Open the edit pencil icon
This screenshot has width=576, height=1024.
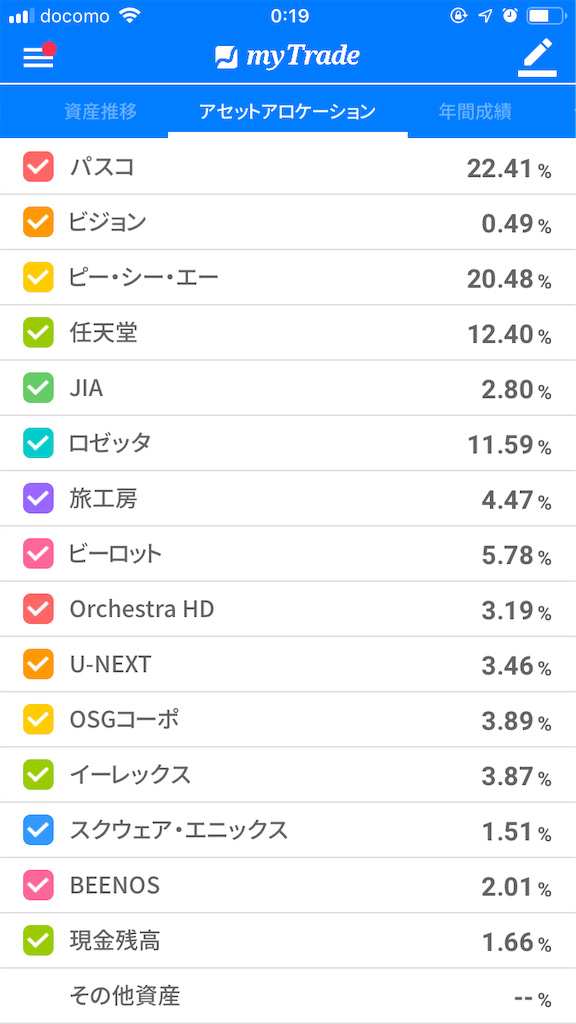click(x=537, y=57)
